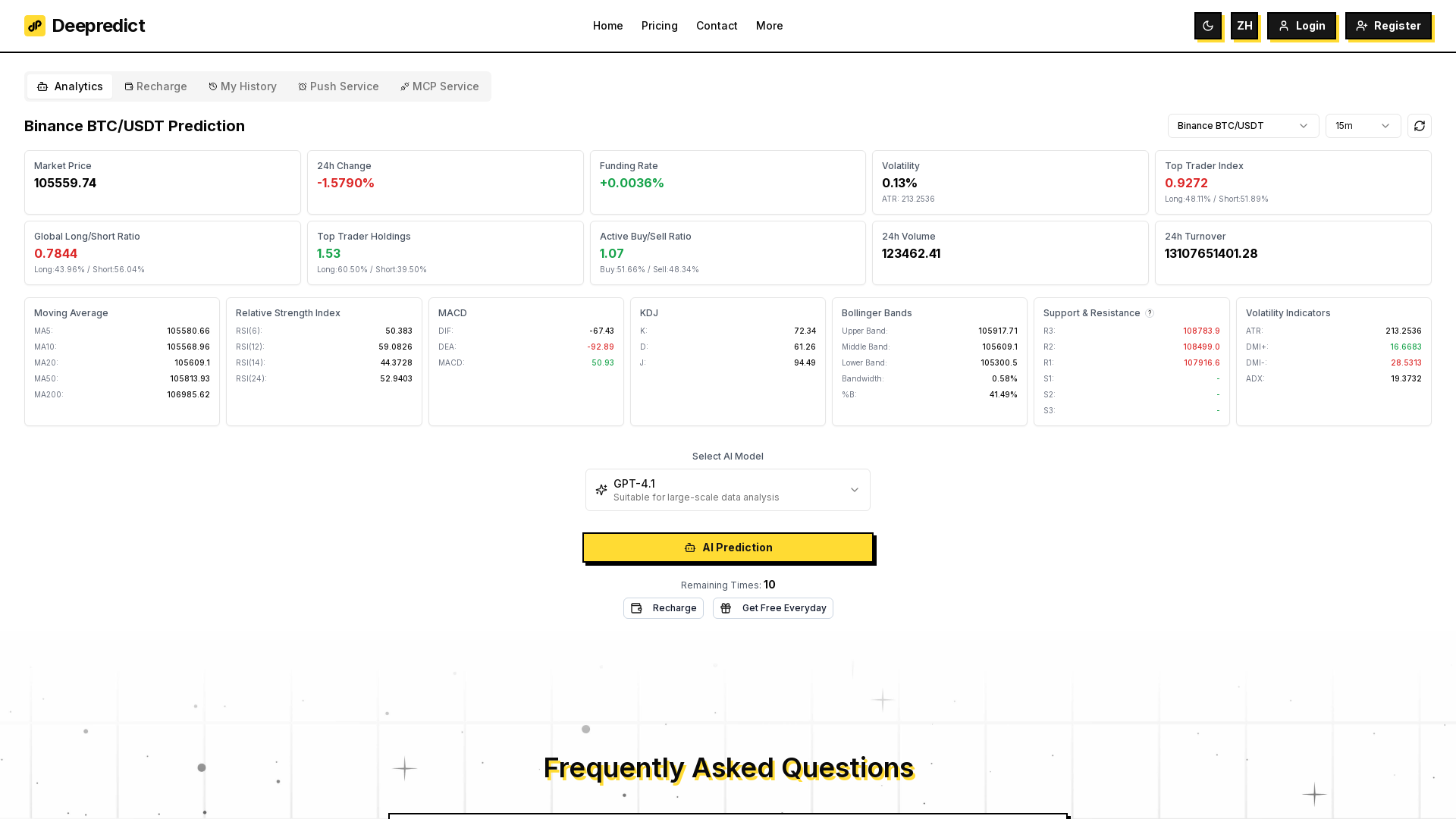Click the MA200 value 106985.62
Viewport: 1456px width, 819px height.
tap(188, 394)
